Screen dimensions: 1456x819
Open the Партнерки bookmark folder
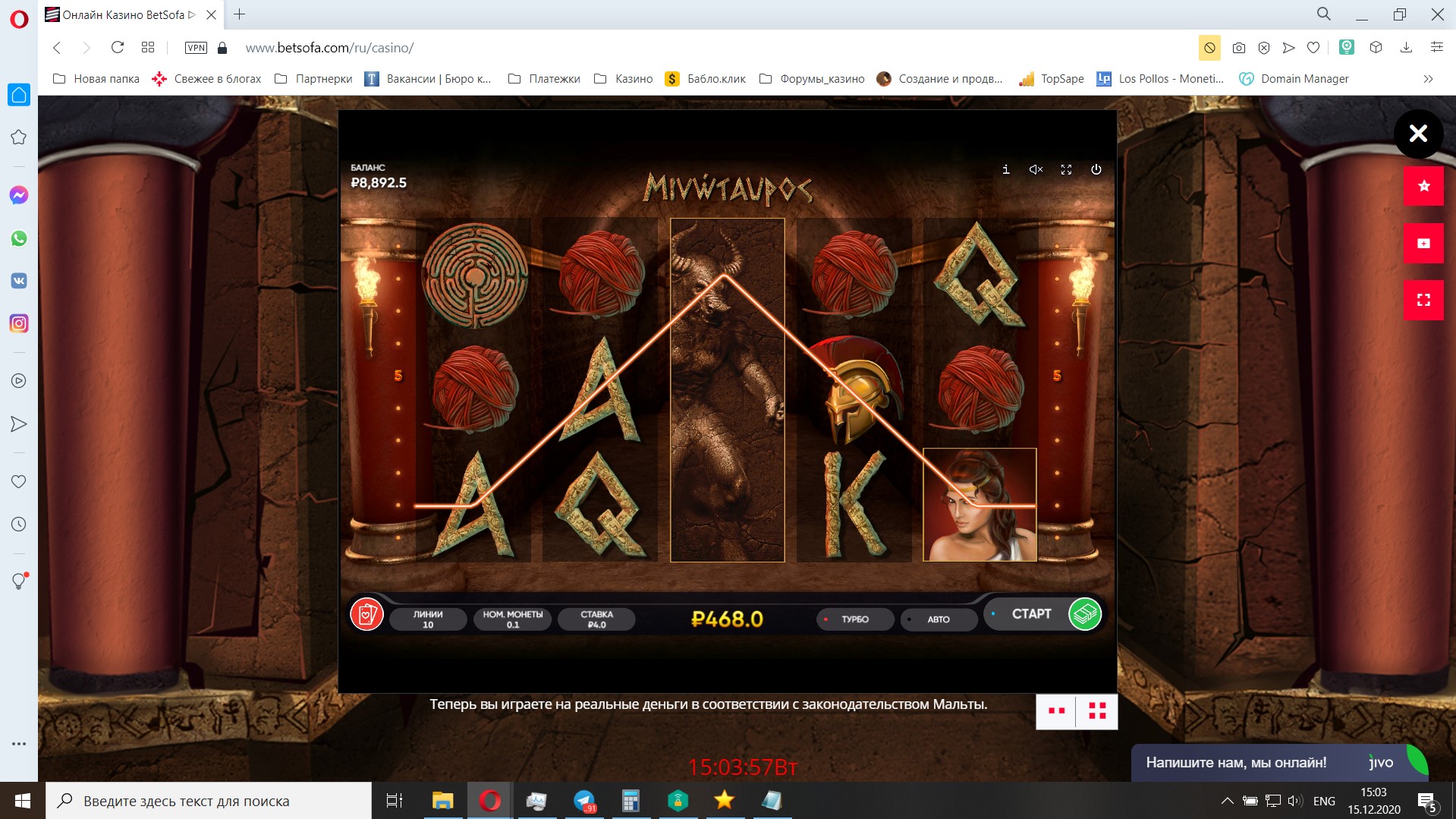tap(313, 79)
